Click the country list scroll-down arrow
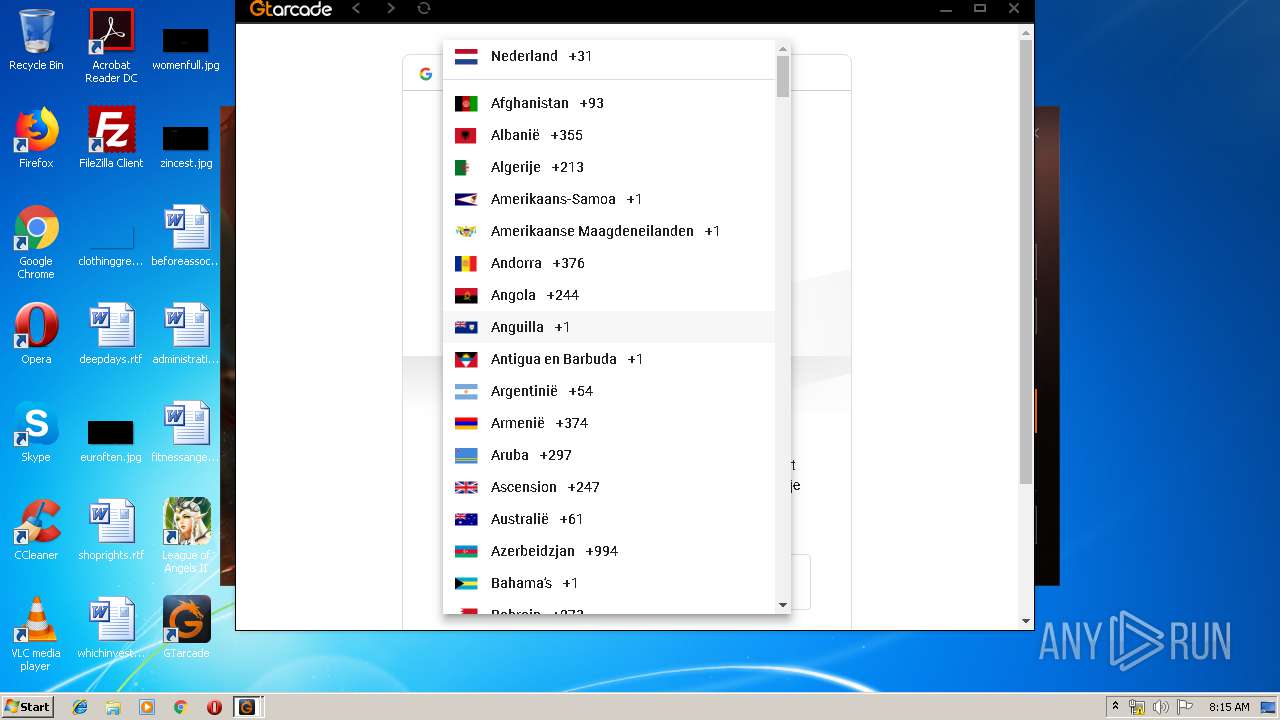The height and width of the screenshot is (720, 1280). tap(783, 605)
